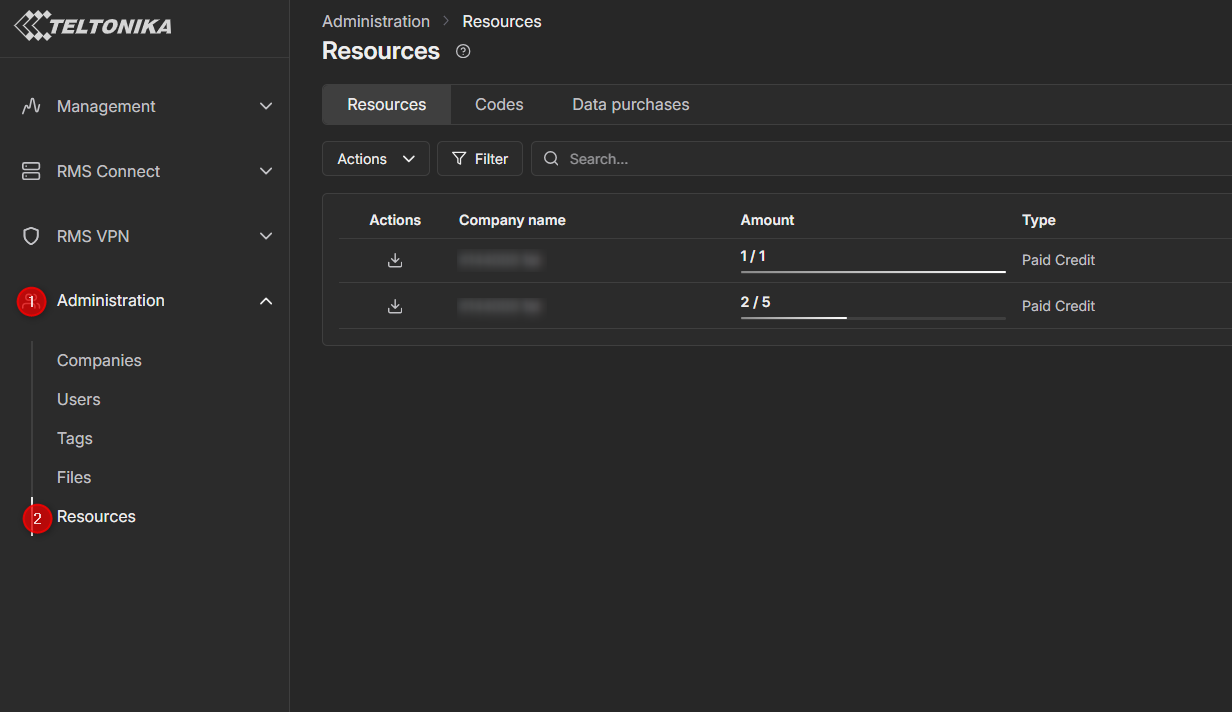Open Companies in the sidebar
Viewport: 1232px width, 712px height.
click(x=99, y=360)
